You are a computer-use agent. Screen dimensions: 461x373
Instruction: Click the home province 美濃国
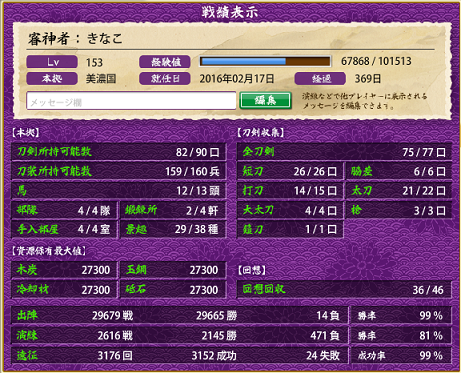coord(101,79)
